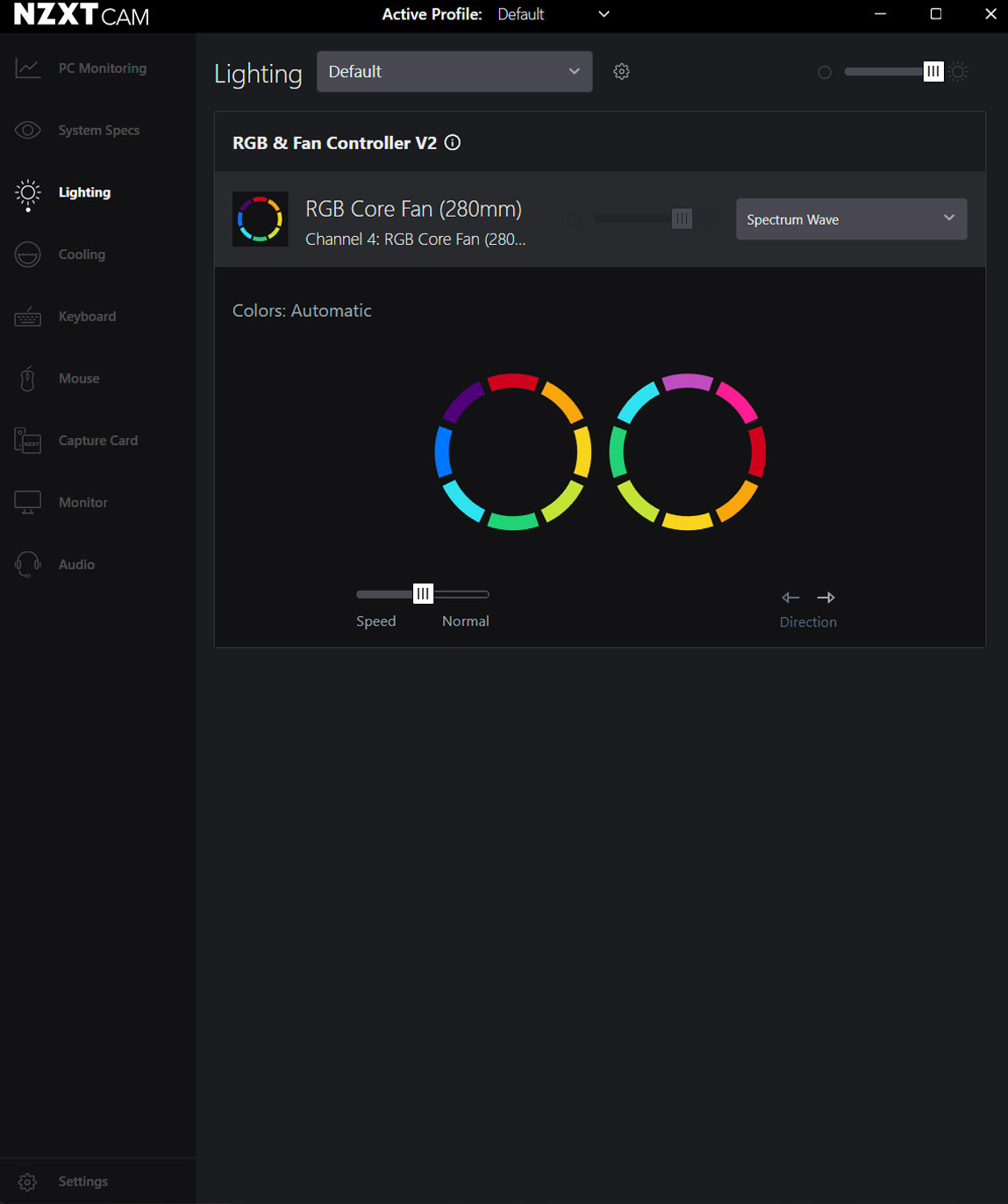Click the Active Profile chevron arrow
Screen dimensions: 1008x1204
pyautogui.click(x=604, y=14)
